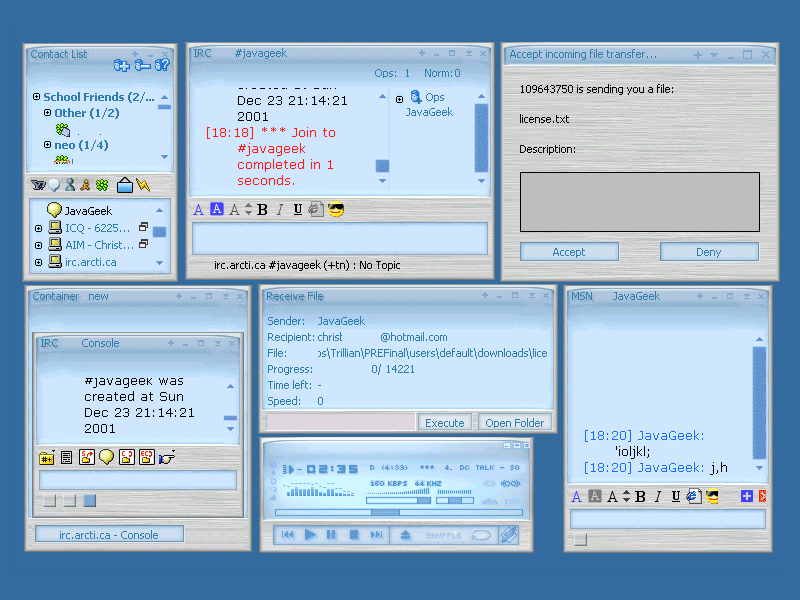Expand the irc.arcti.ca connection node

point(38,262)
